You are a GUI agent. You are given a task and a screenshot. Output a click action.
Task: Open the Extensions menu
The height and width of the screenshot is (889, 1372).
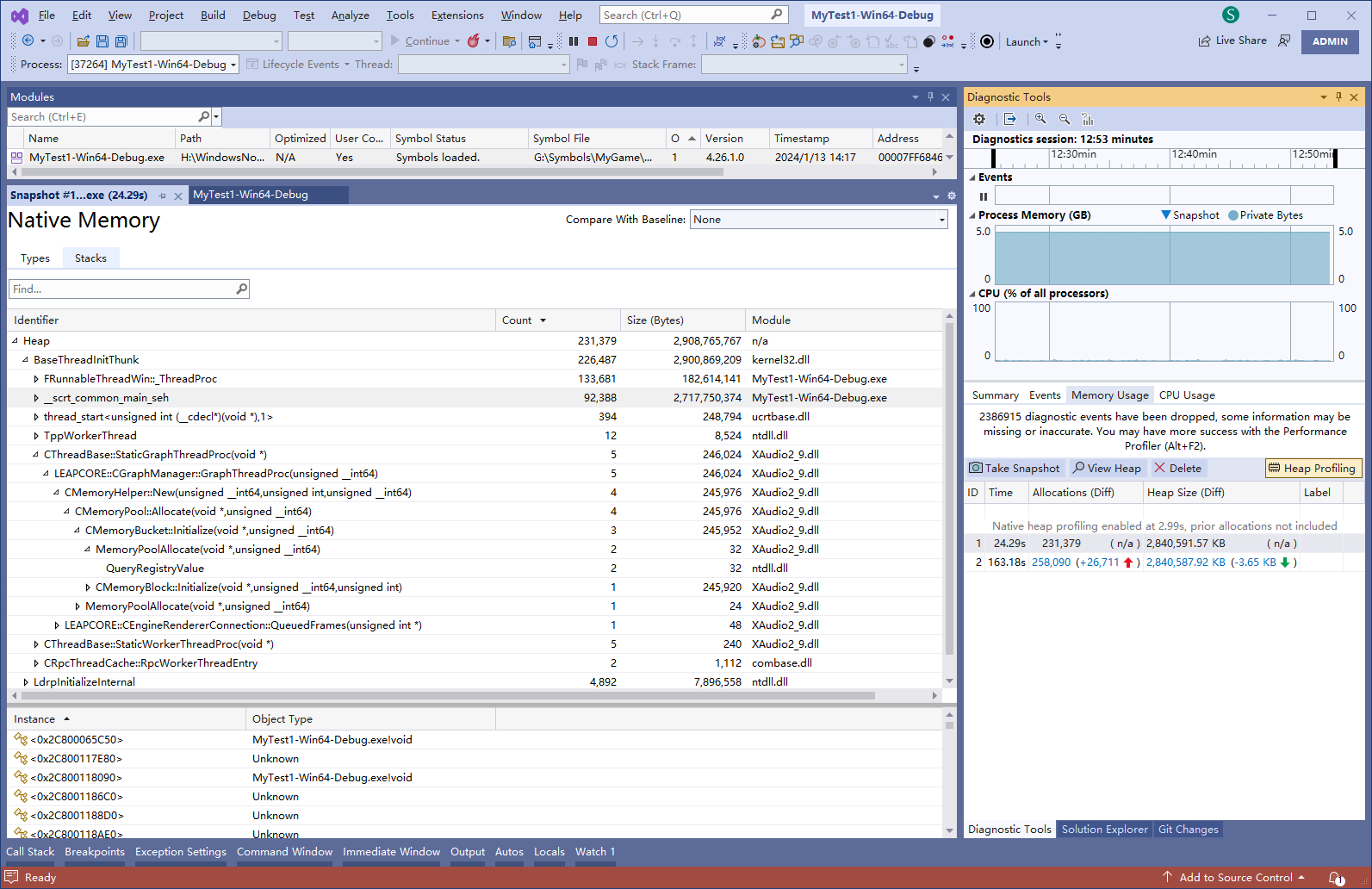[x=457, y=16]
